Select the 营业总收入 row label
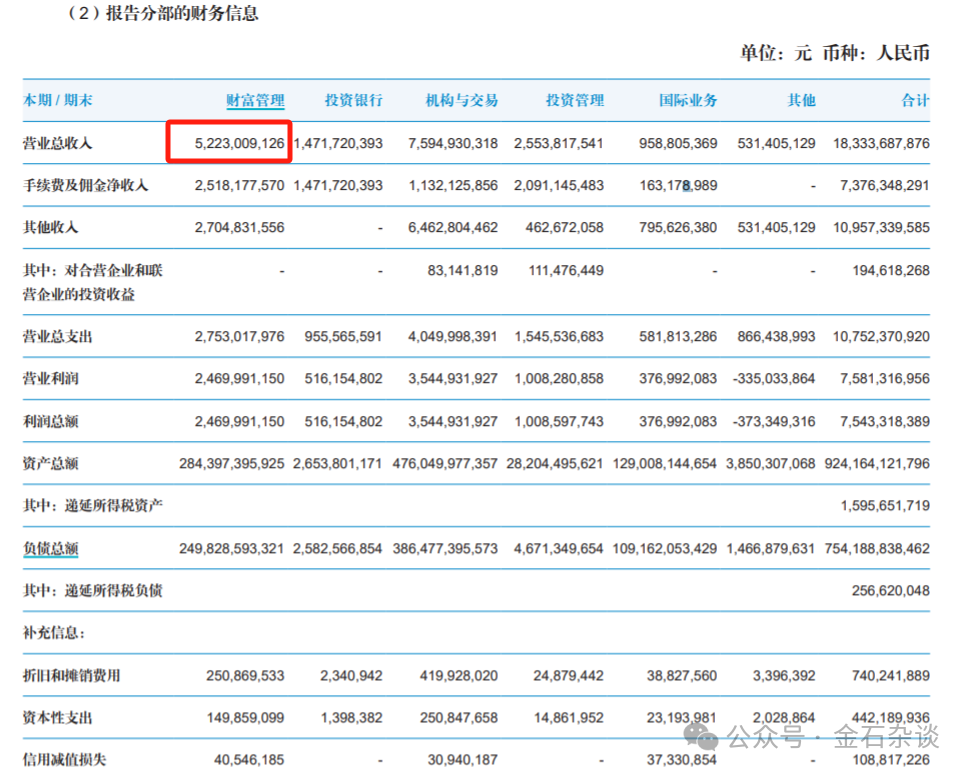Viewport: 970px width, 775px height. pos(58,143)
